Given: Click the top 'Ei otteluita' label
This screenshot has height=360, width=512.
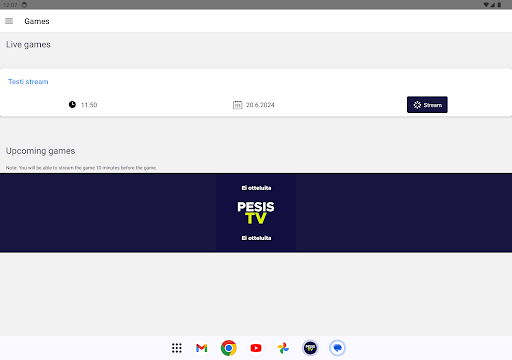Looking at the screenshot, I should click(x=256, y=188).
